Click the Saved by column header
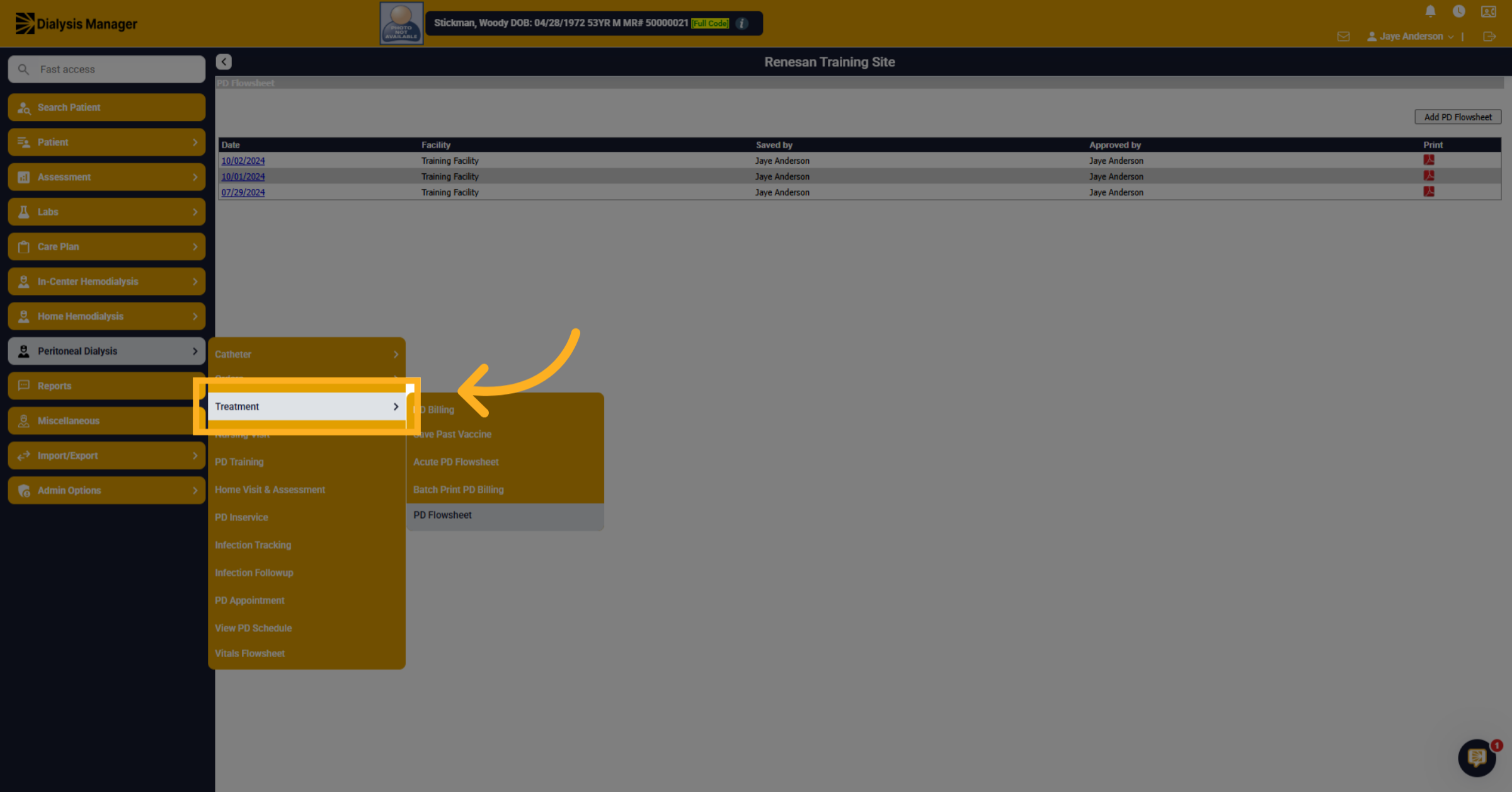The image size is (1512, 792). click(774, 145)
